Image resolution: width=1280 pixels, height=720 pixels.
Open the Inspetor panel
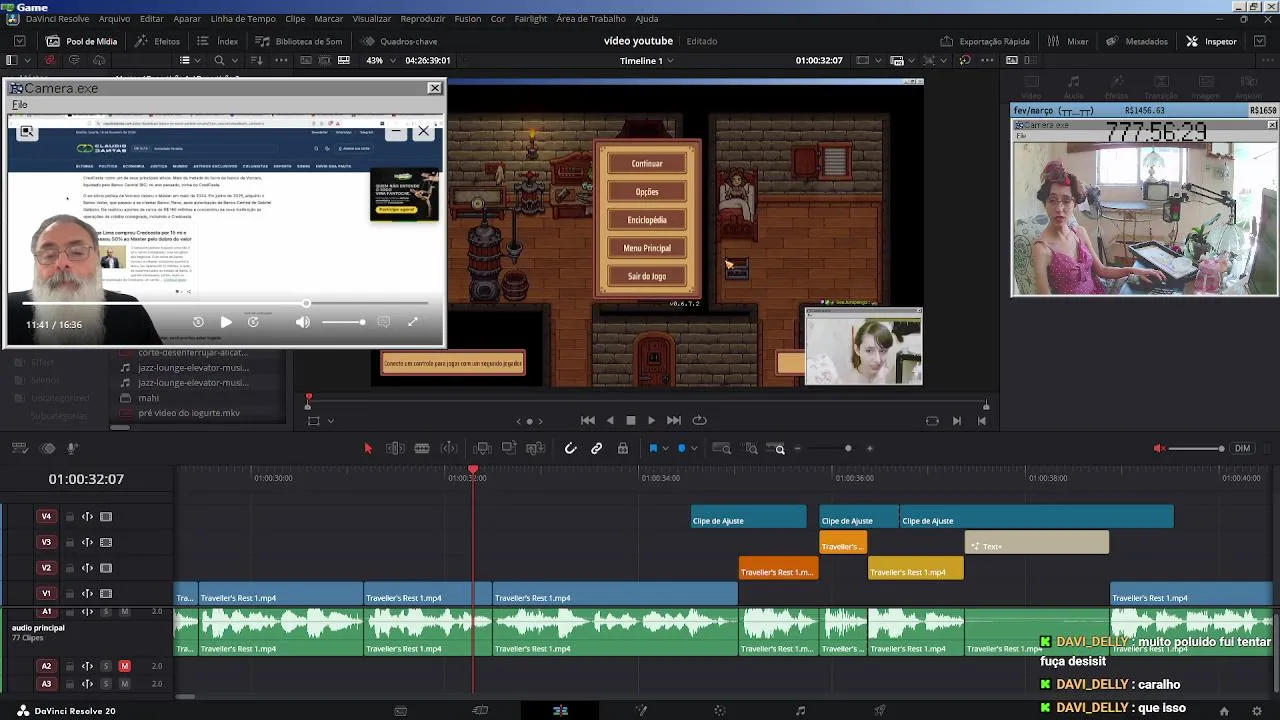tap(1211, 42)
